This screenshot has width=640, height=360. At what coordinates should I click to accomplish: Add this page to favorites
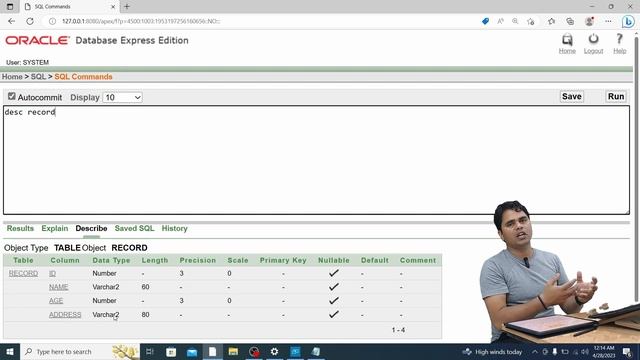pyautogui.click(x=531, y=21)
